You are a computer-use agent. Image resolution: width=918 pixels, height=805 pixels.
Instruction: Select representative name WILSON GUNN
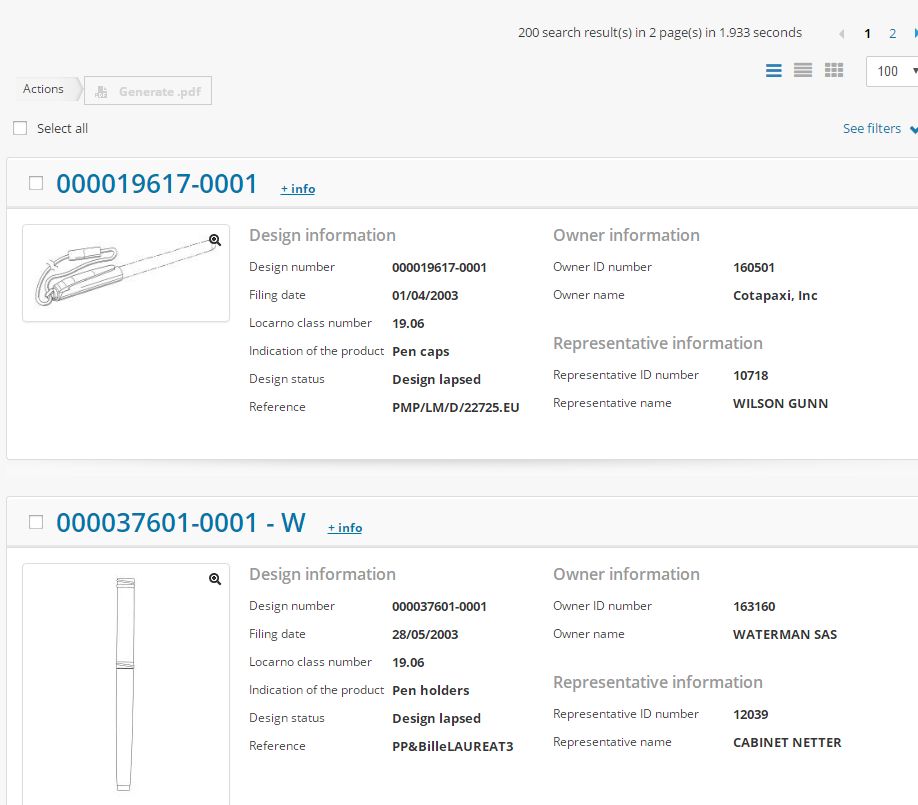[780, 403]
